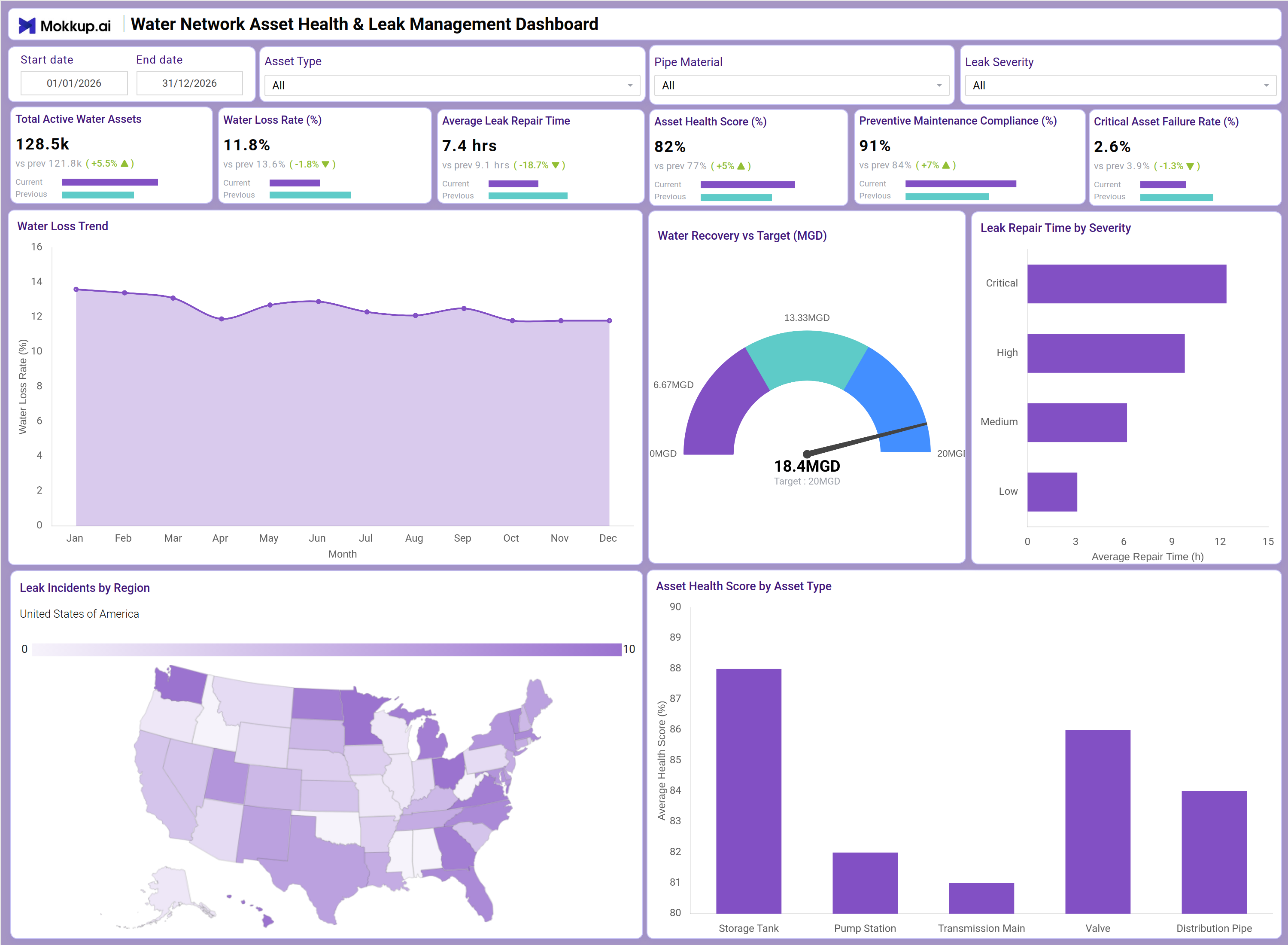Click the dashboard title heading
1288x945 pixels.
coord(364,24)
